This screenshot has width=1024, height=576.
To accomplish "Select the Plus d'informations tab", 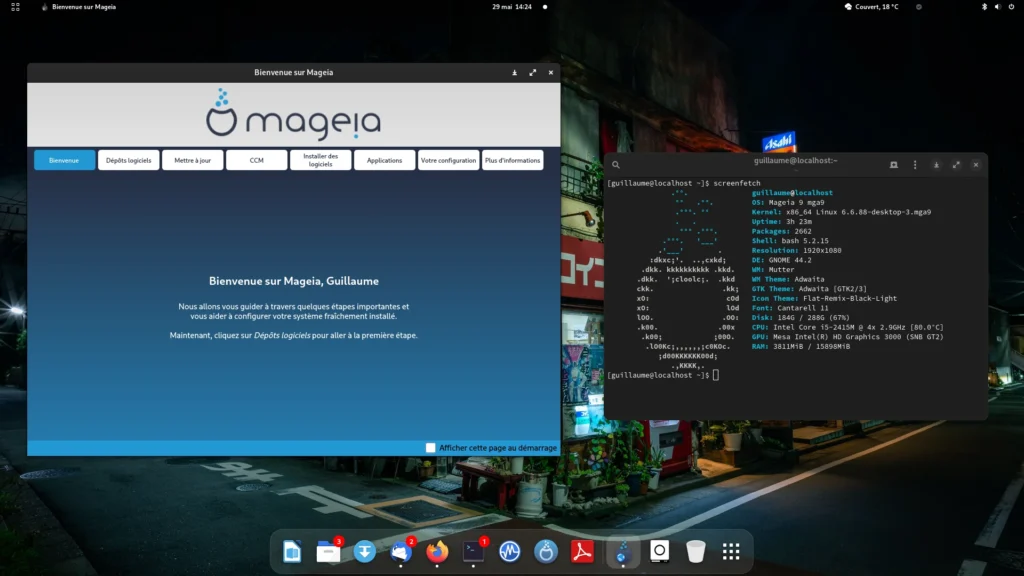I will click(513, 160).
